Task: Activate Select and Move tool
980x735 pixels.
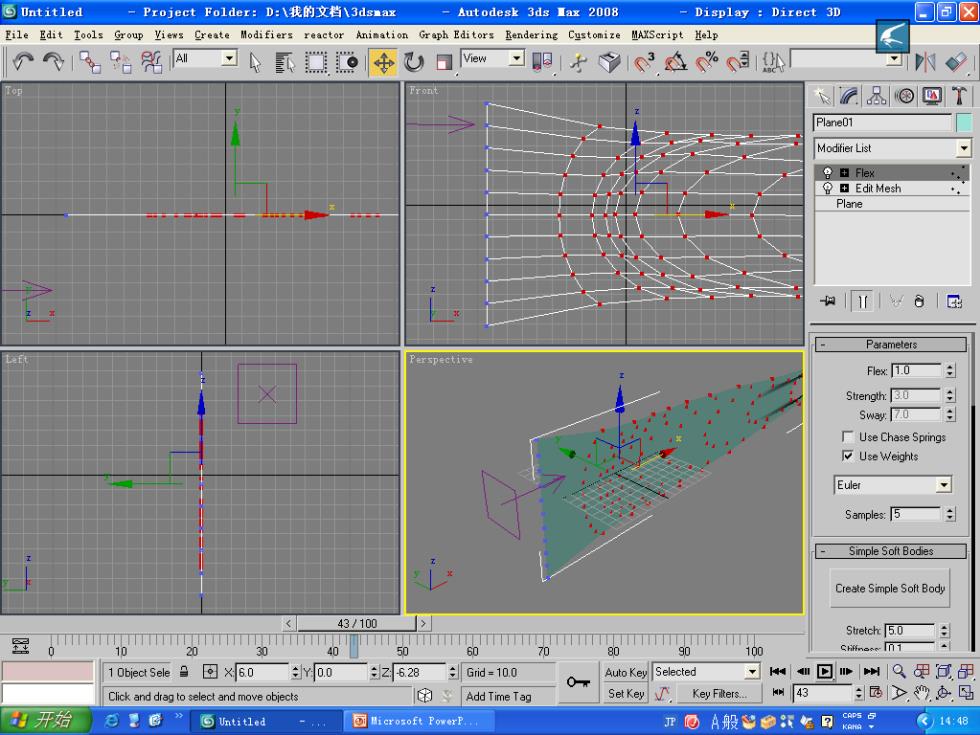Action: tap(383, 62)
